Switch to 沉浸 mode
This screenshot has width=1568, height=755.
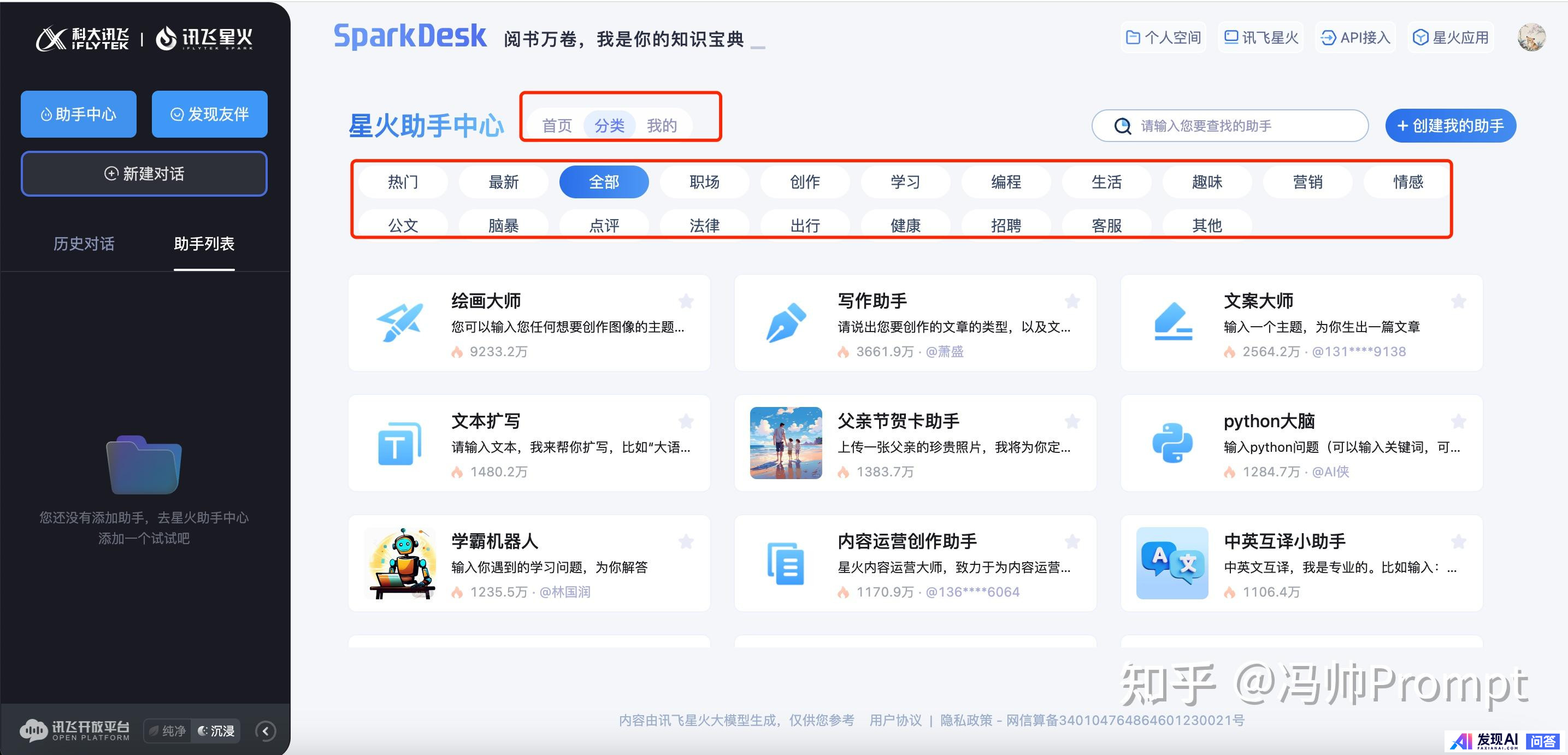tap(216, 730)
